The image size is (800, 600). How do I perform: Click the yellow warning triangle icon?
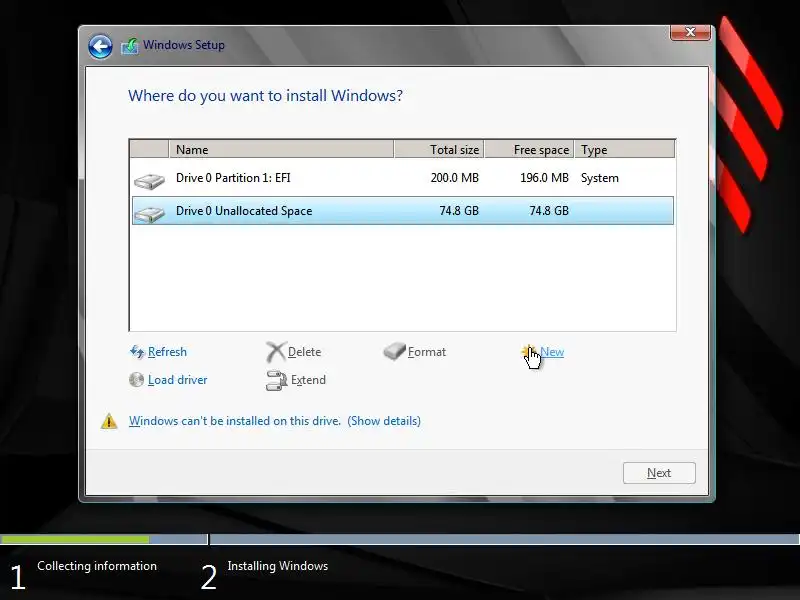click(109, 421)
